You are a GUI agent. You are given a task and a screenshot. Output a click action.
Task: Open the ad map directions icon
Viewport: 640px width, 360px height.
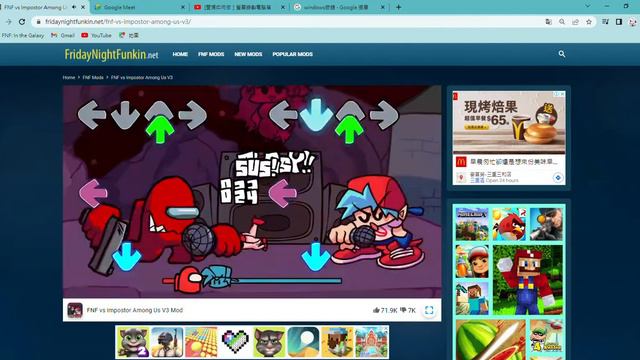[558, 178]
